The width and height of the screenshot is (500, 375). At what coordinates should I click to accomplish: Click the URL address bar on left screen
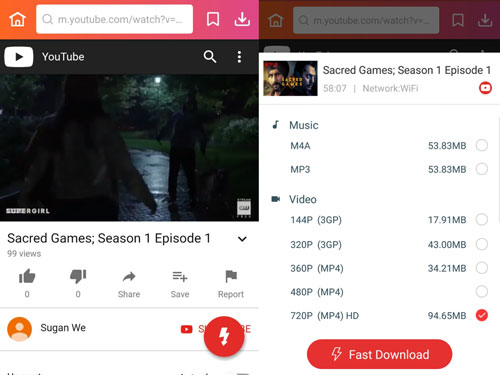pyautogui.click(x=114, y=19)
